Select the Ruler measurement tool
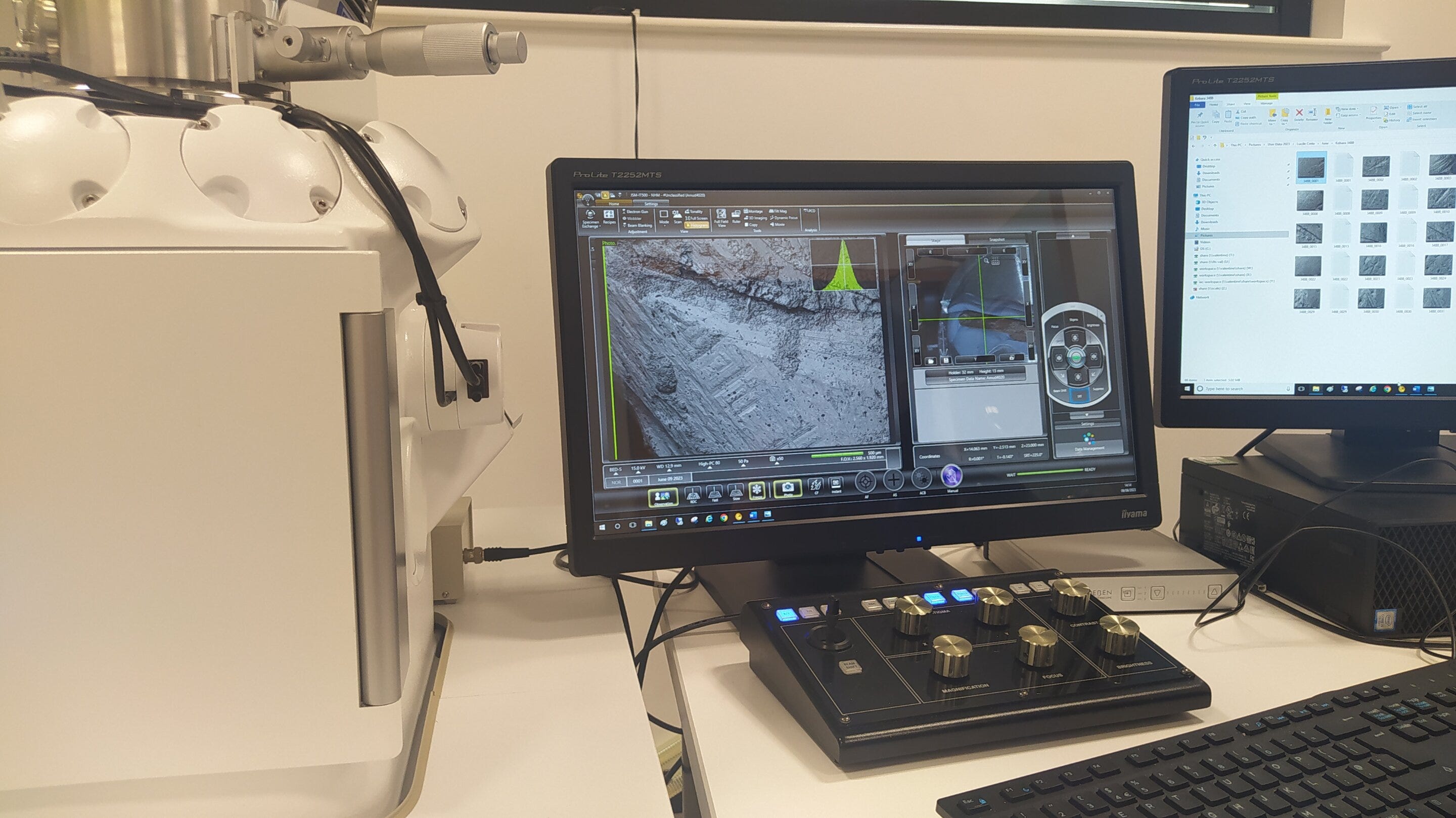 [736, 217]
